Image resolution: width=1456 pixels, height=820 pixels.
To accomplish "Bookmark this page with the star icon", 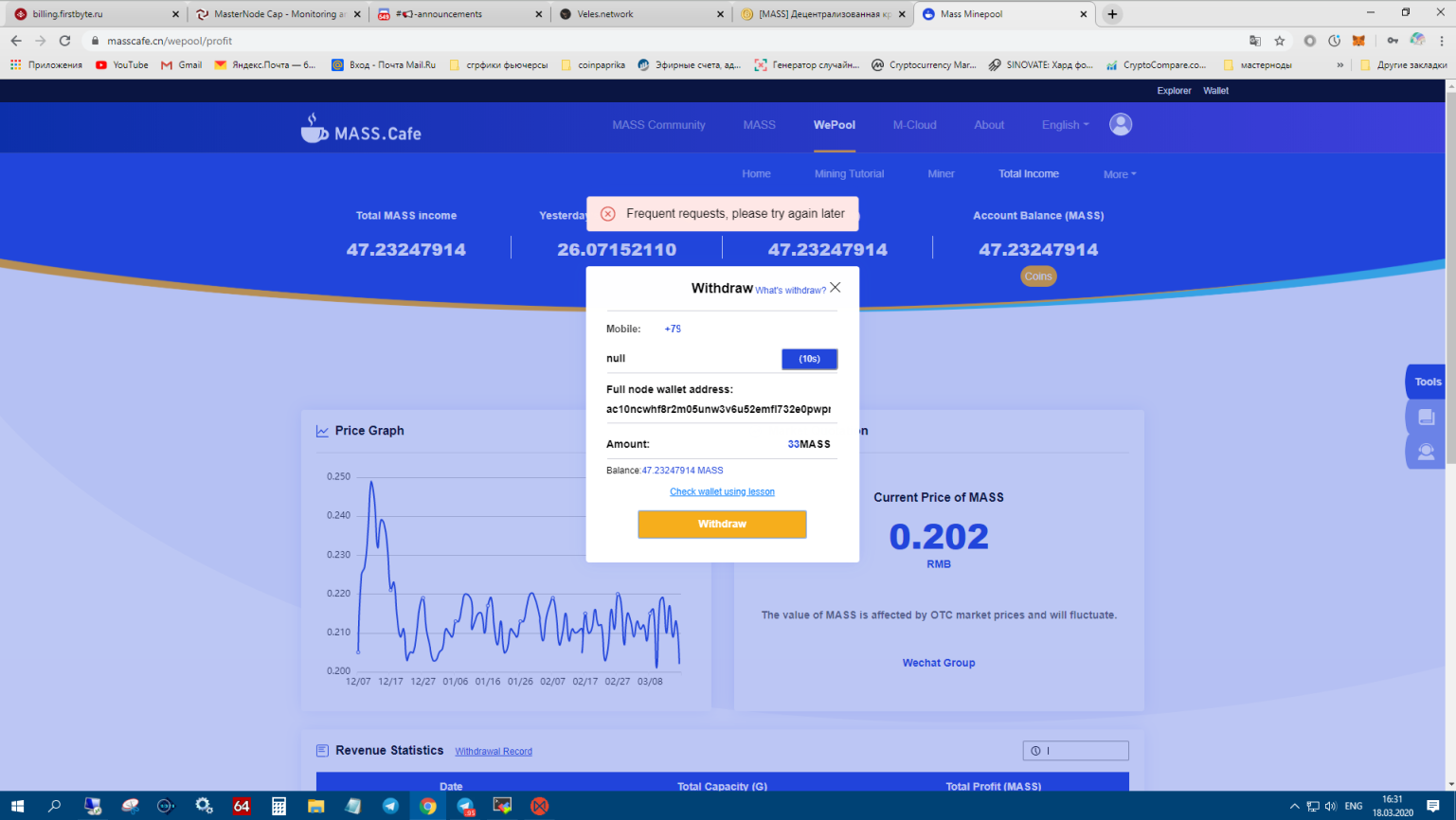I will (1280, 41).
